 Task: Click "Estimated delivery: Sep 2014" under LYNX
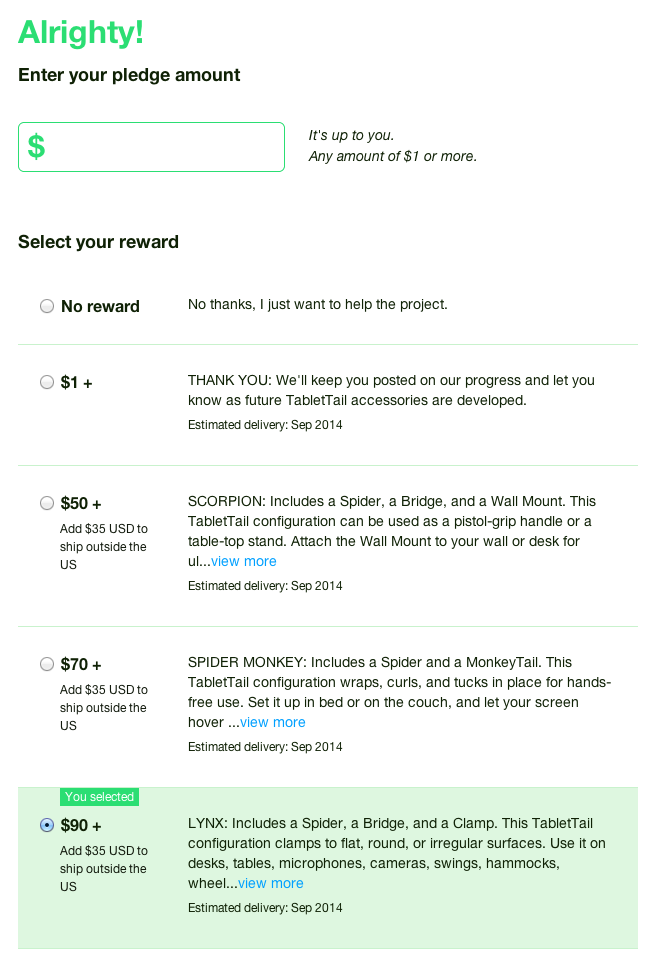[264, 907]
